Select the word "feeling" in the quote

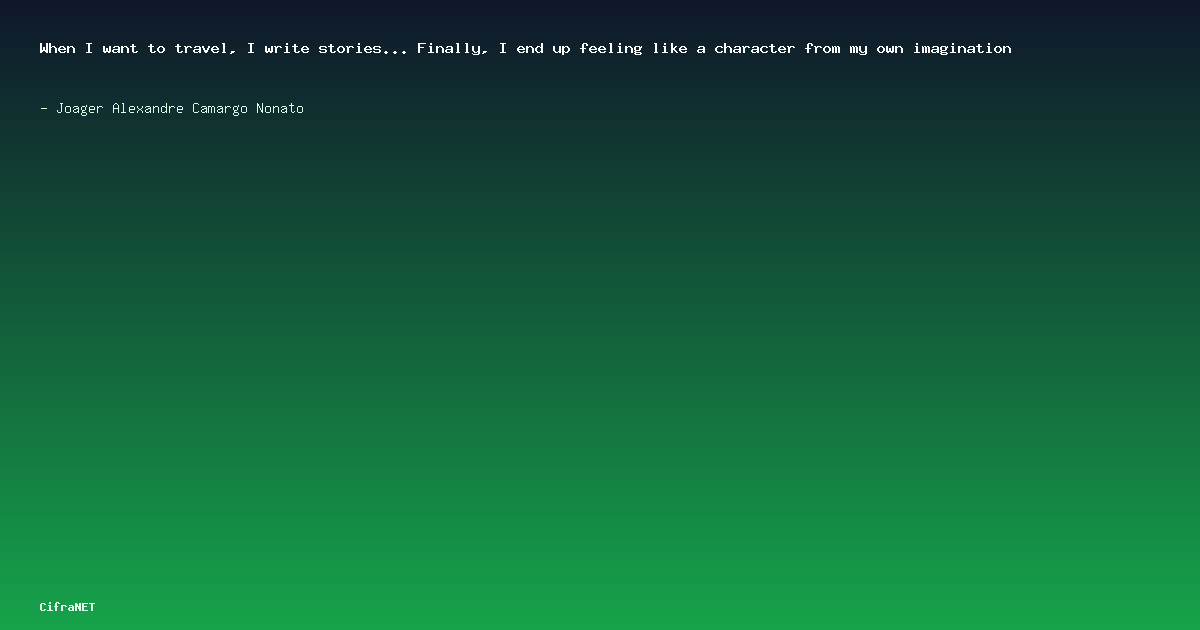(611, 48)
